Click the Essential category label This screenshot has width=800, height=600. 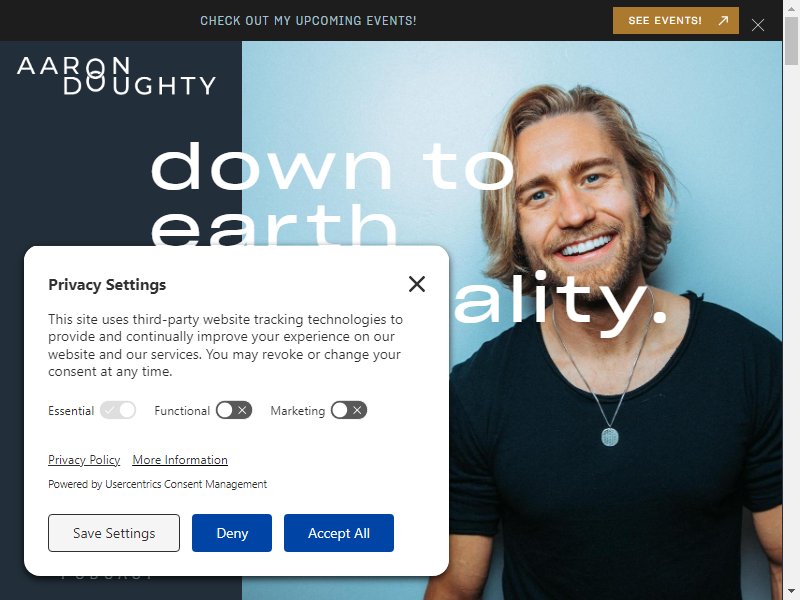(x=71, y=411)
